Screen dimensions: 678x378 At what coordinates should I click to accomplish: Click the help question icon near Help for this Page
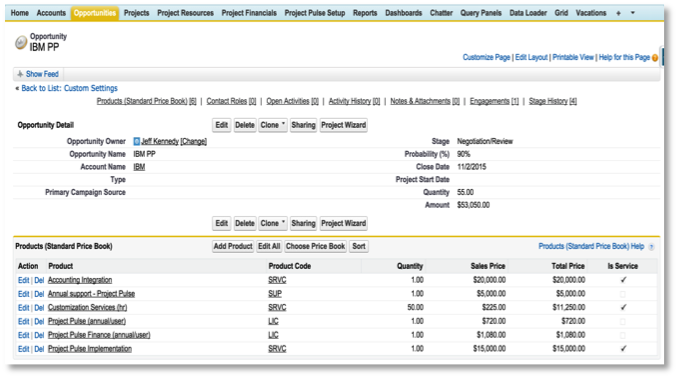pos(655,58)
